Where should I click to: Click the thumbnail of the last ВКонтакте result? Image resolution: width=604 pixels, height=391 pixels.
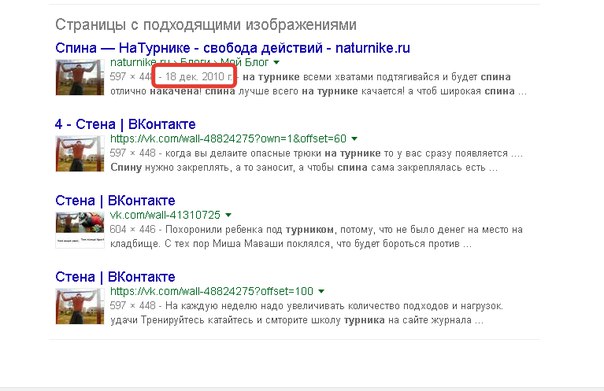pos(80,306)
